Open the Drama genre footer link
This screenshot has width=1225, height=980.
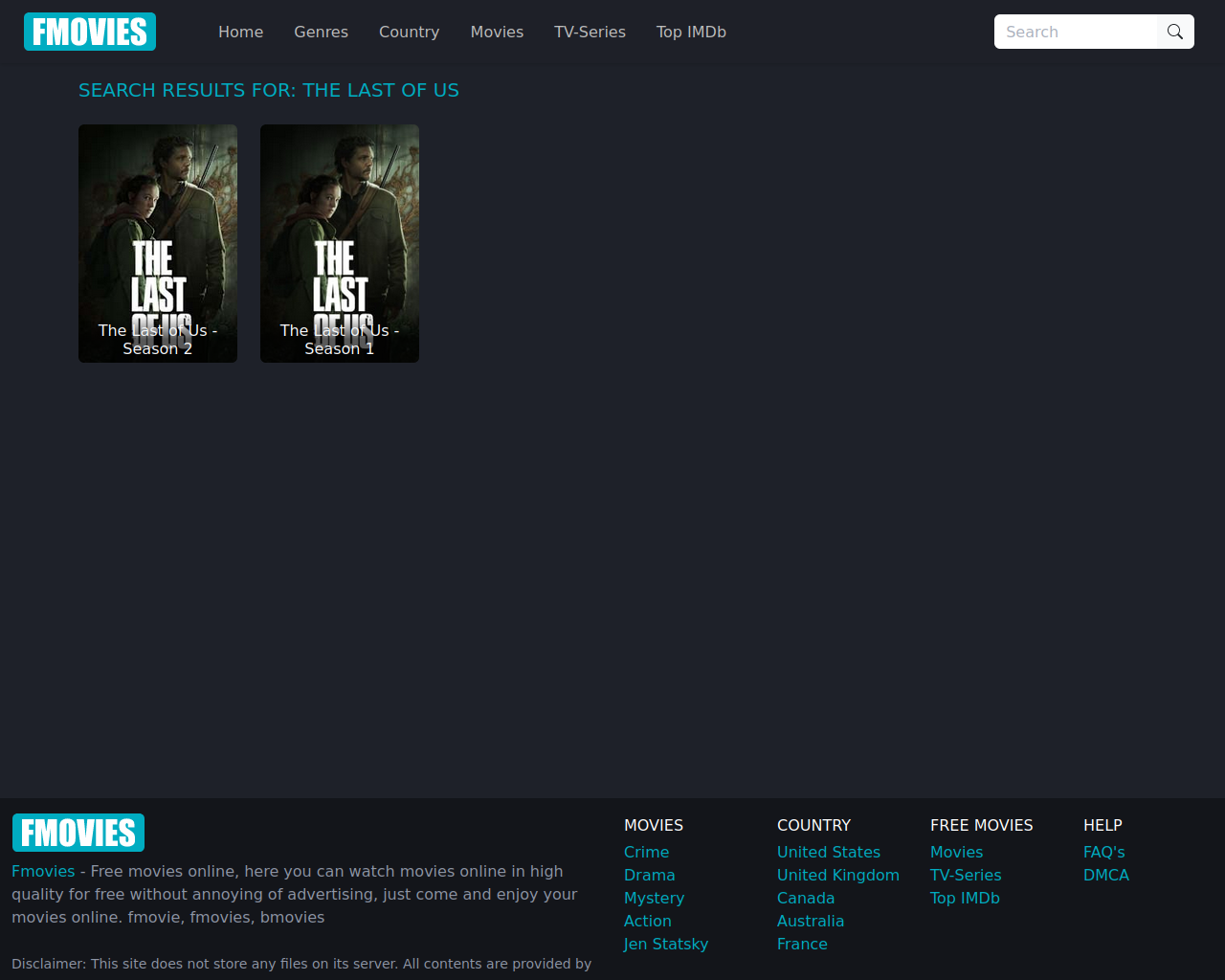(649, 875)
